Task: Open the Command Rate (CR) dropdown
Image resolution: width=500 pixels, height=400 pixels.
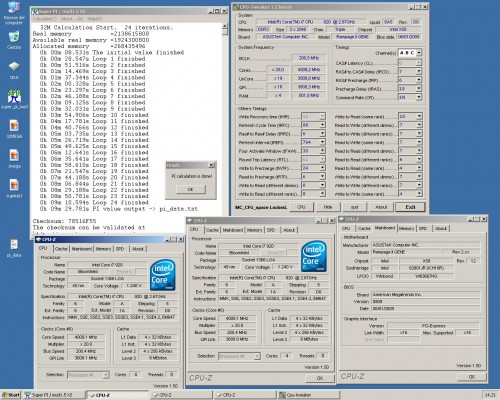Action: tap(419, 97)
